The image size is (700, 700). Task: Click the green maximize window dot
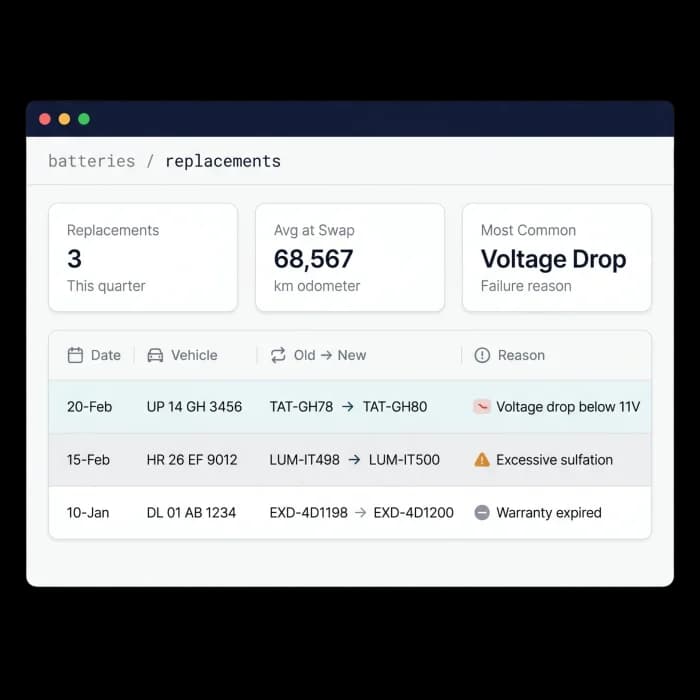[x=84, y=119]
